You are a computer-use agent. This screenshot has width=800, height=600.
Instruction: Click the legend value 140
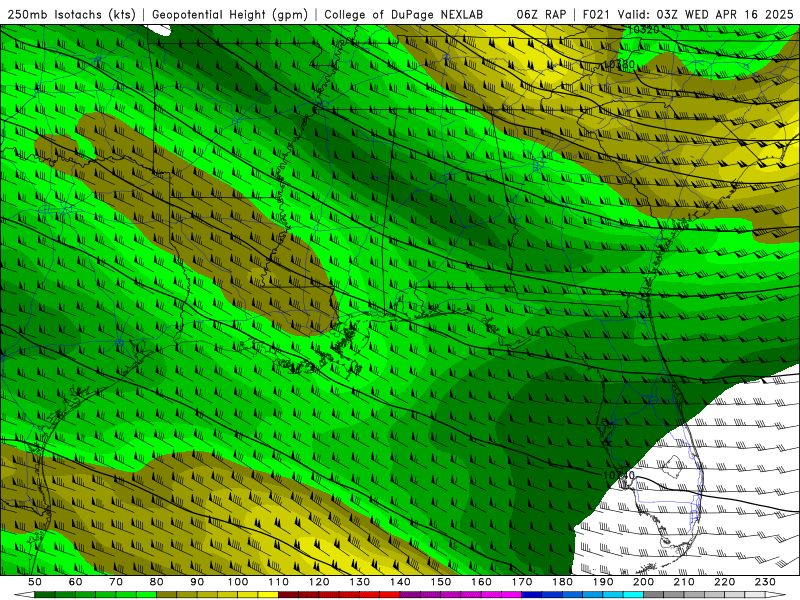pyautogui.click(x=400, y=582)
